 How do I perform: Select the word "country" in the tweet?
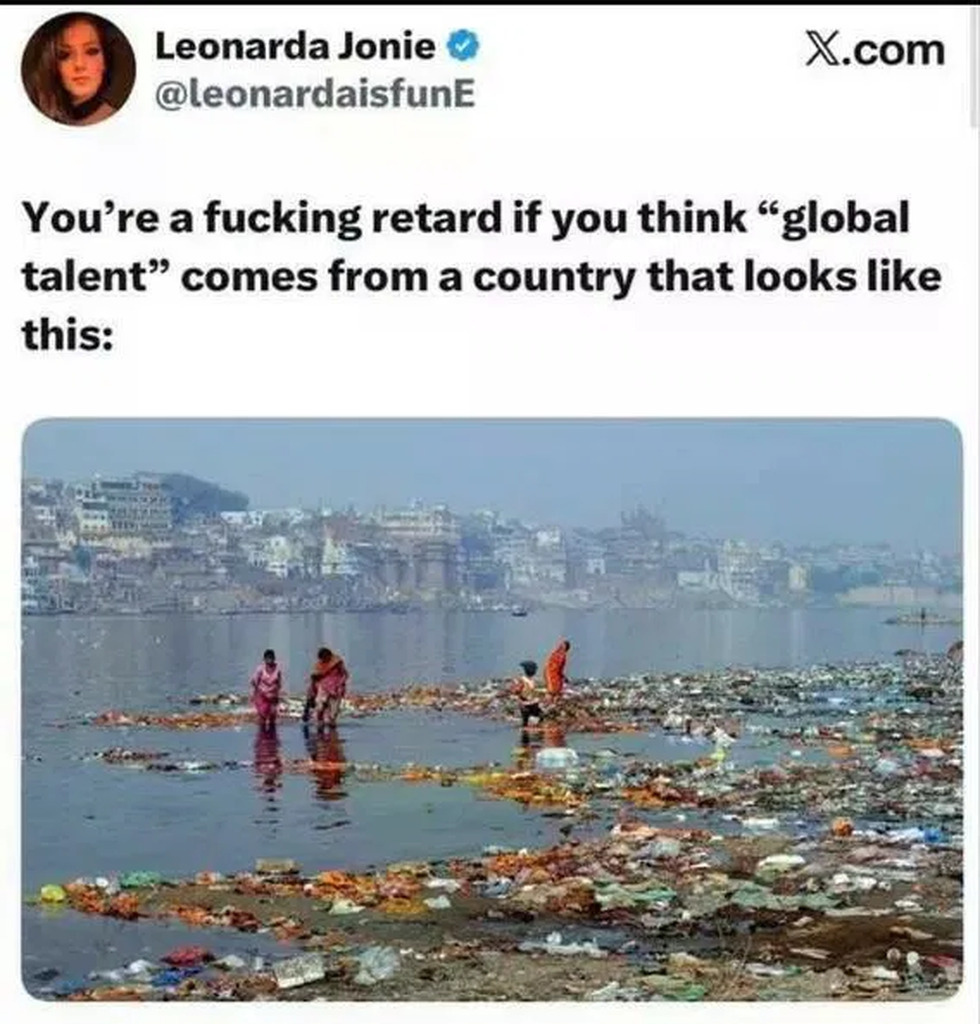click(554, 278)
